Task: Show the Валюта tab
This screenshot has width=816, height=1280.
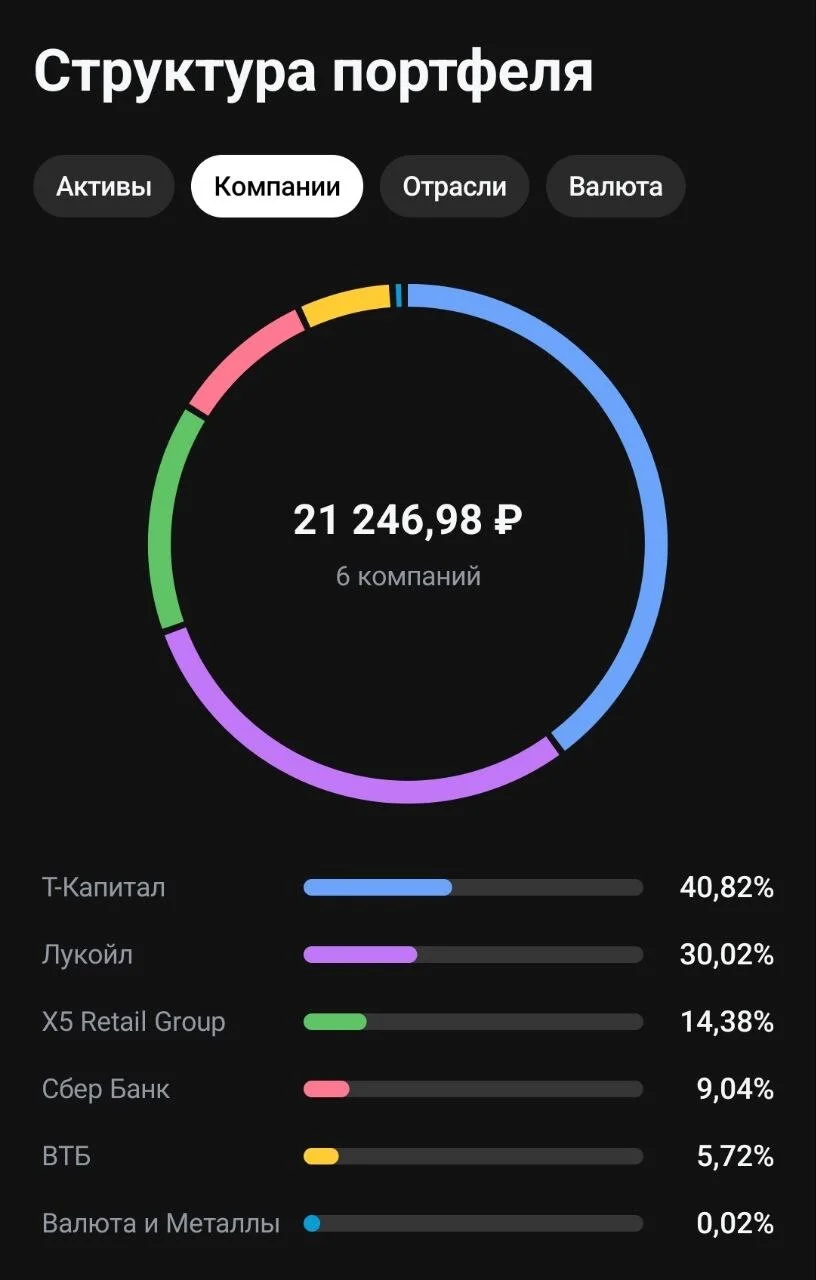Action: pyautogui.click(x=615, y=186)
